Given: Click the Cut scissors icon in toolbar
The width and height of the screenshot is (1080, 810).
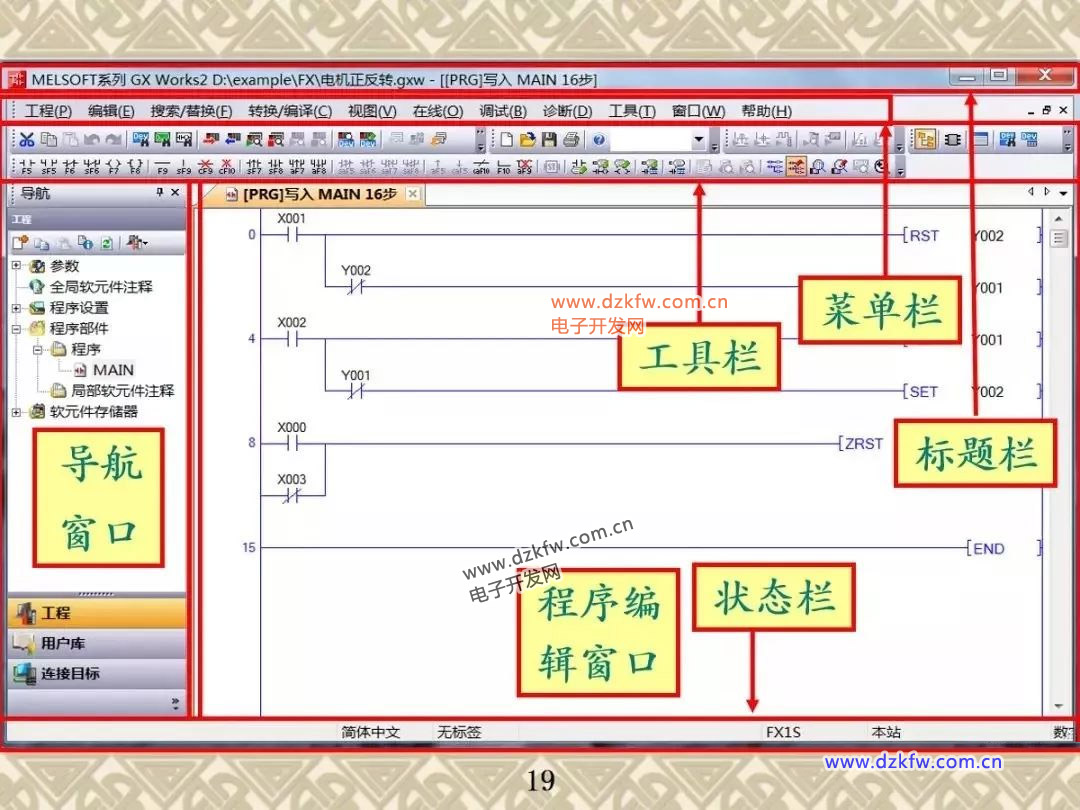Looking at the screenshot, I should coord(27,140).
